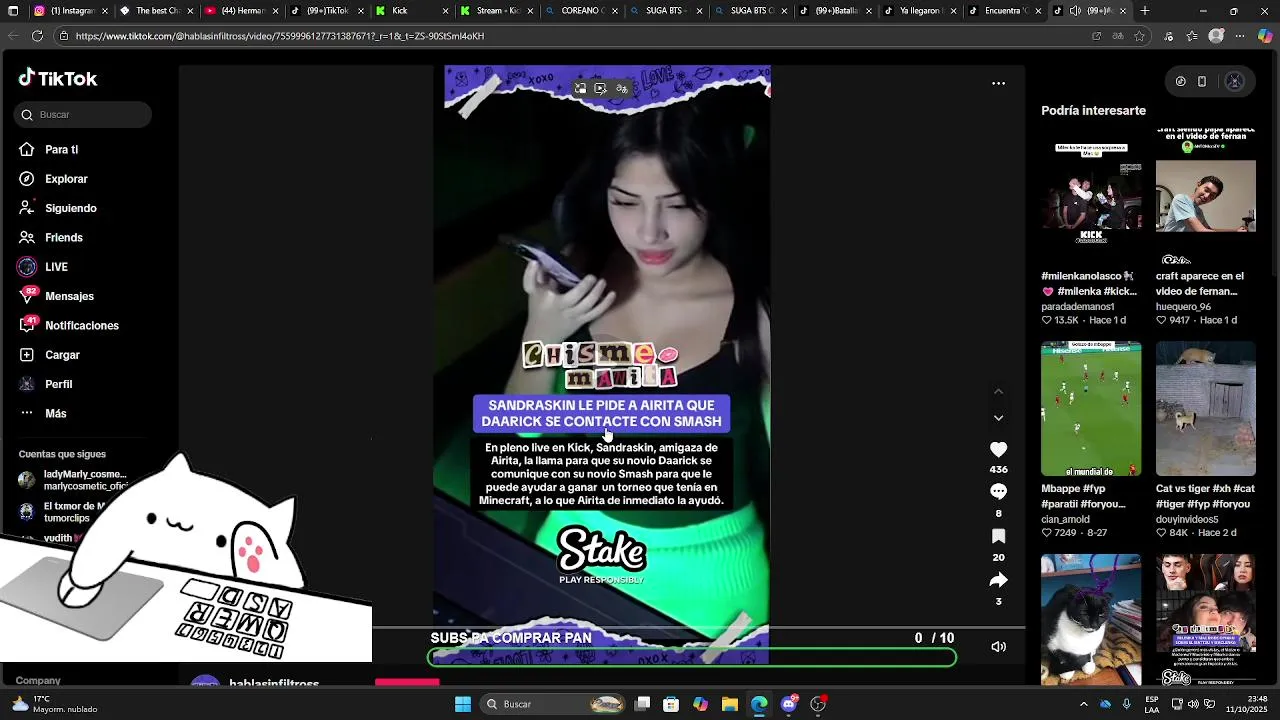1280x720 pixels.
Task: Open the Copilot icon in browser toolbar
Action: pos(1265,36)
